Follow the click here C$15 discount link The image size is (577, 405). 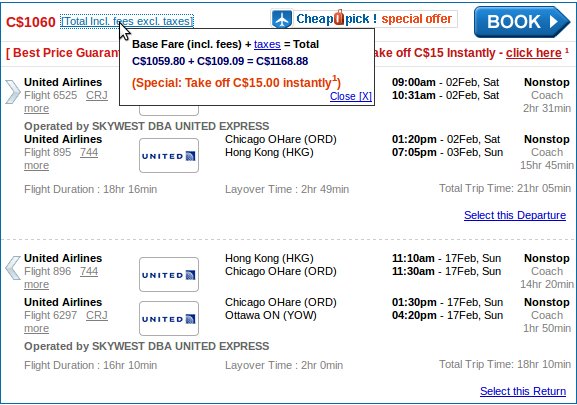534,53
